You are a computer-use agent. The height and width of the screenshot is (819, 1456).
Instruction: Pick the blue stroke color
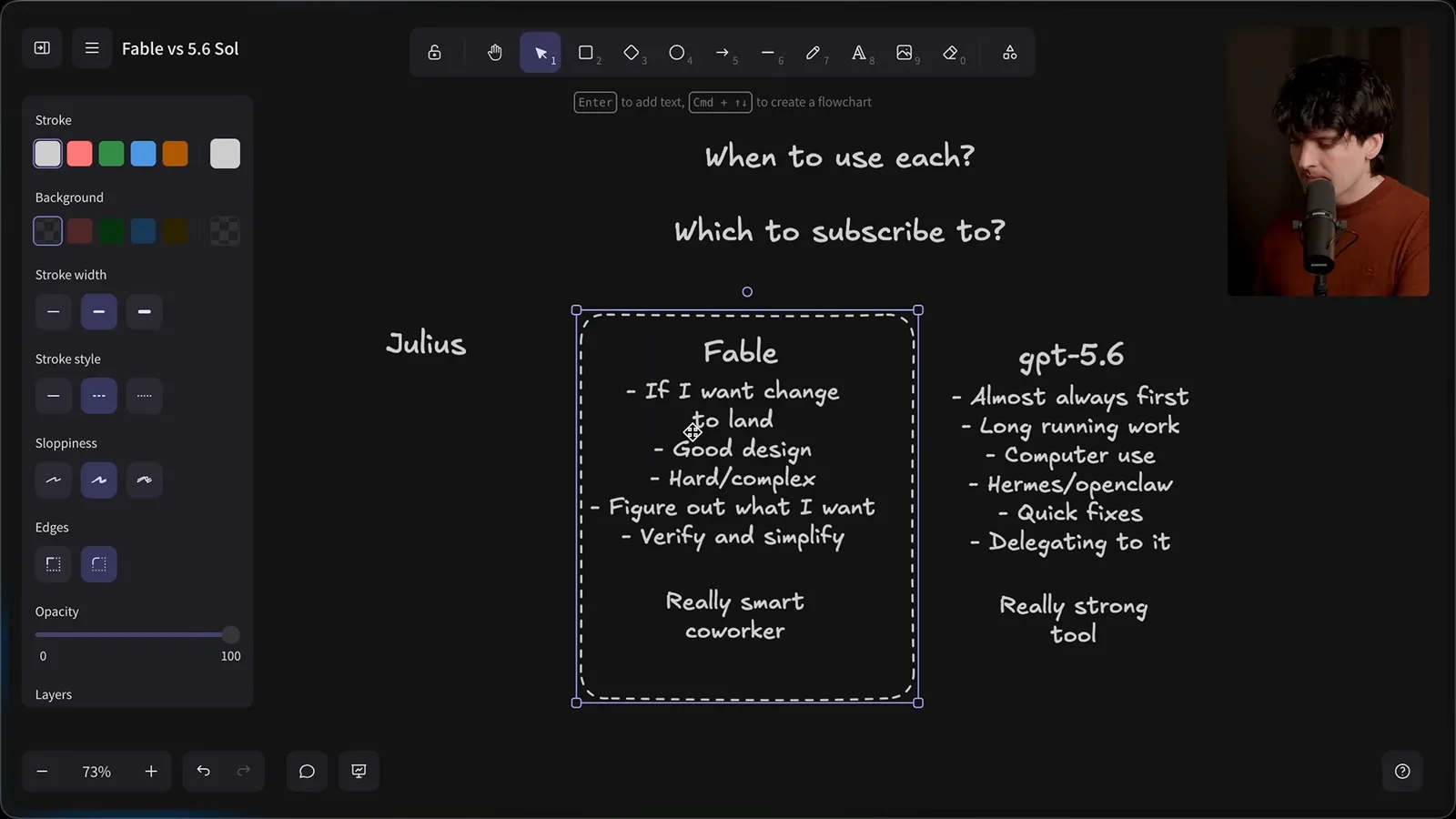[144, 154]
